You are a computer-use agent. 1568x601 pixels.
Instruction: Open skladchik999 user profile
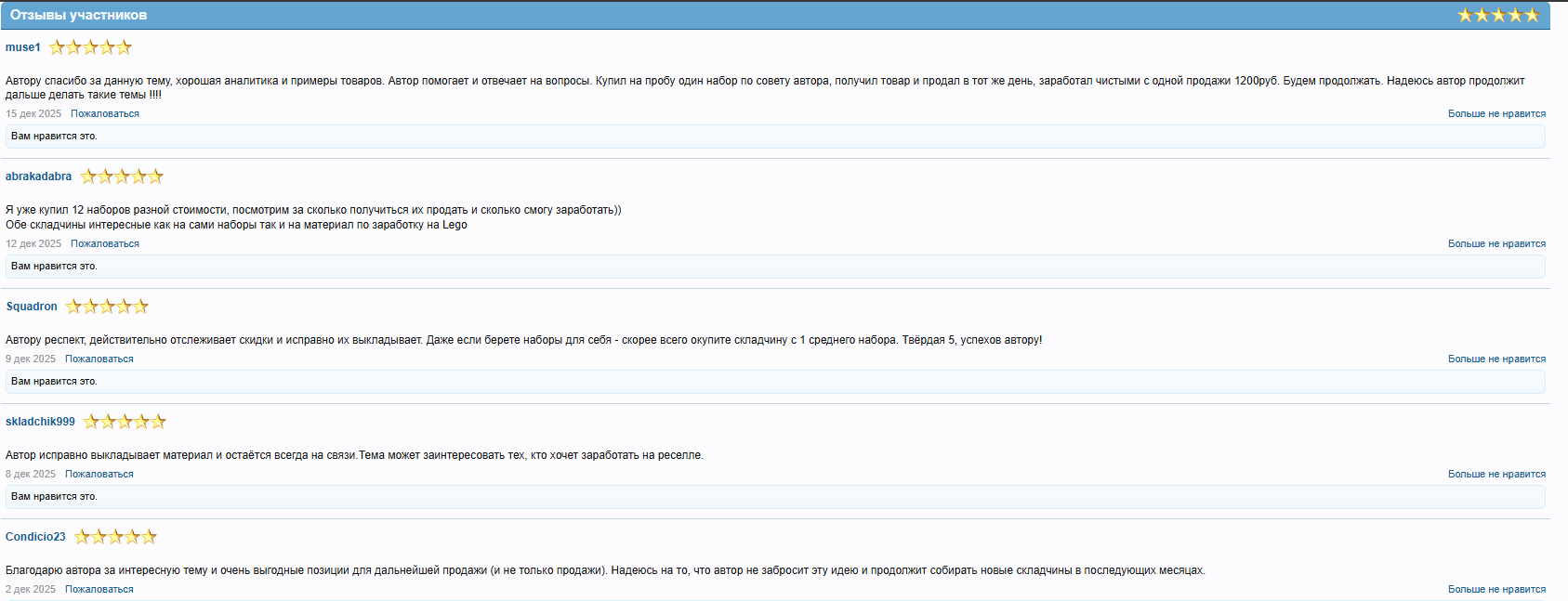40,422
